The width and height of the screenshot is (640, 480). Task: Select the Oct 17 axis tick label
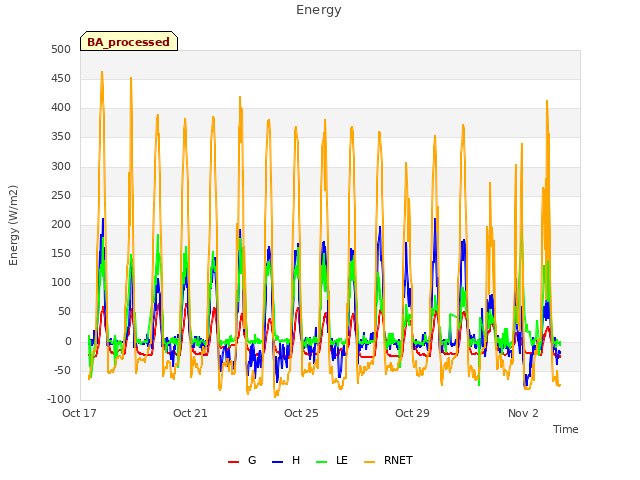coord(80,413)
